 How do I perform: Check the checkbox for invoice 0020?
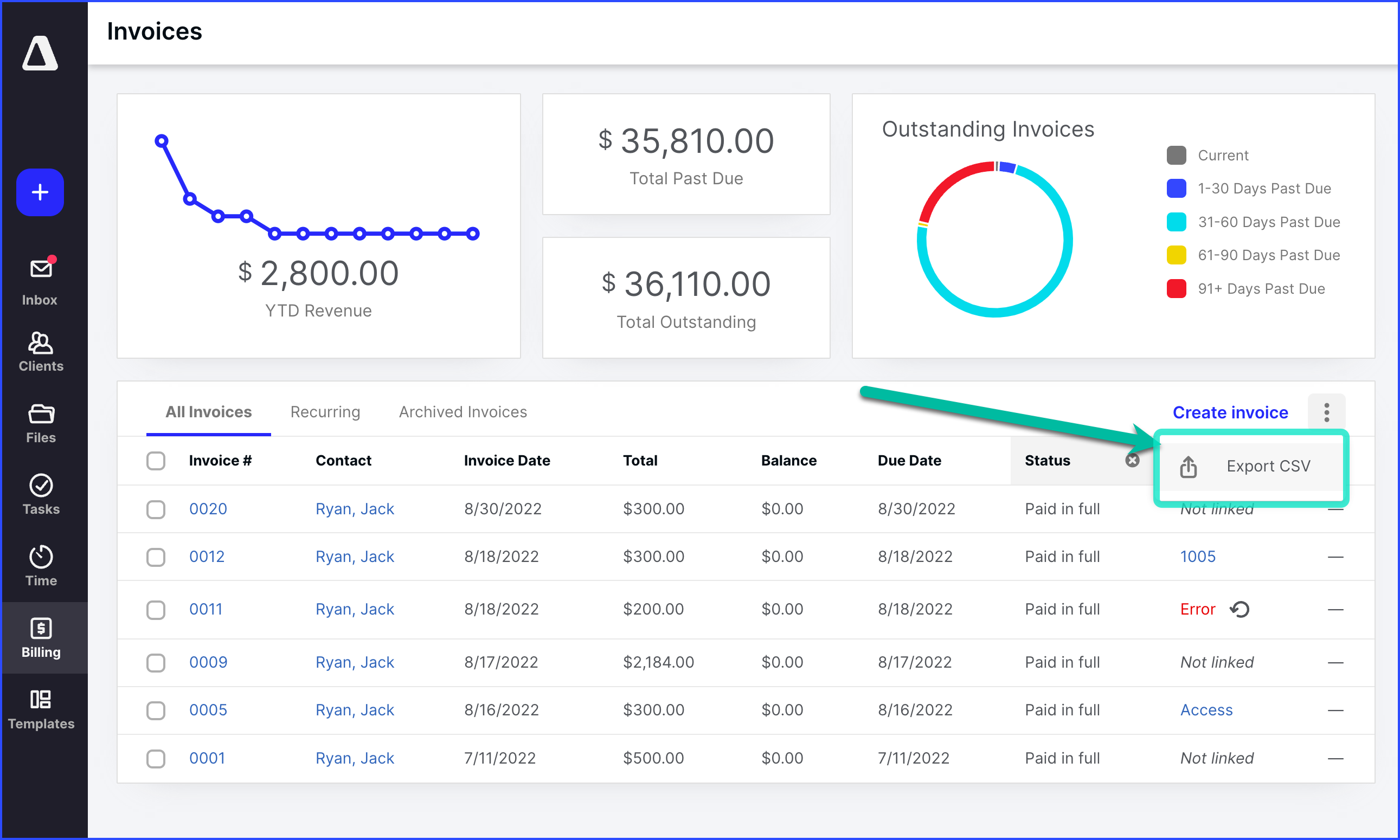155,509
